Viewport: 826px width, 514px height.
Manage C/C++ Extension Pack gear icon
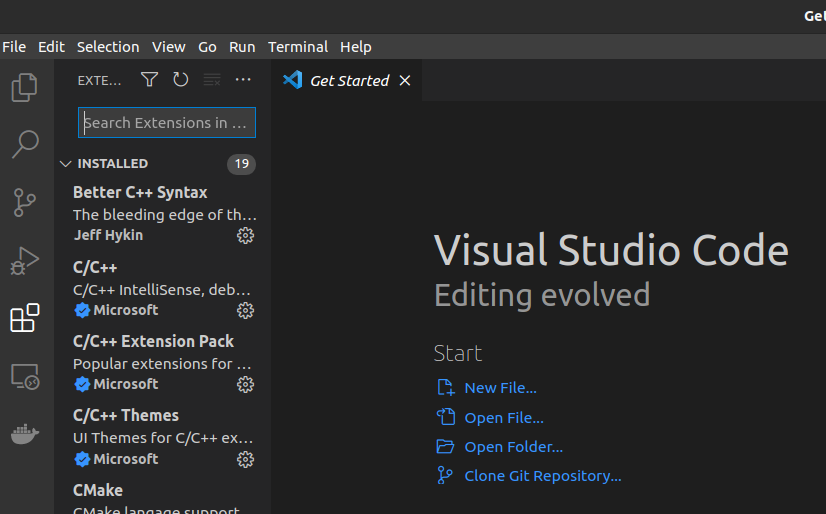(x=245, y=384)
